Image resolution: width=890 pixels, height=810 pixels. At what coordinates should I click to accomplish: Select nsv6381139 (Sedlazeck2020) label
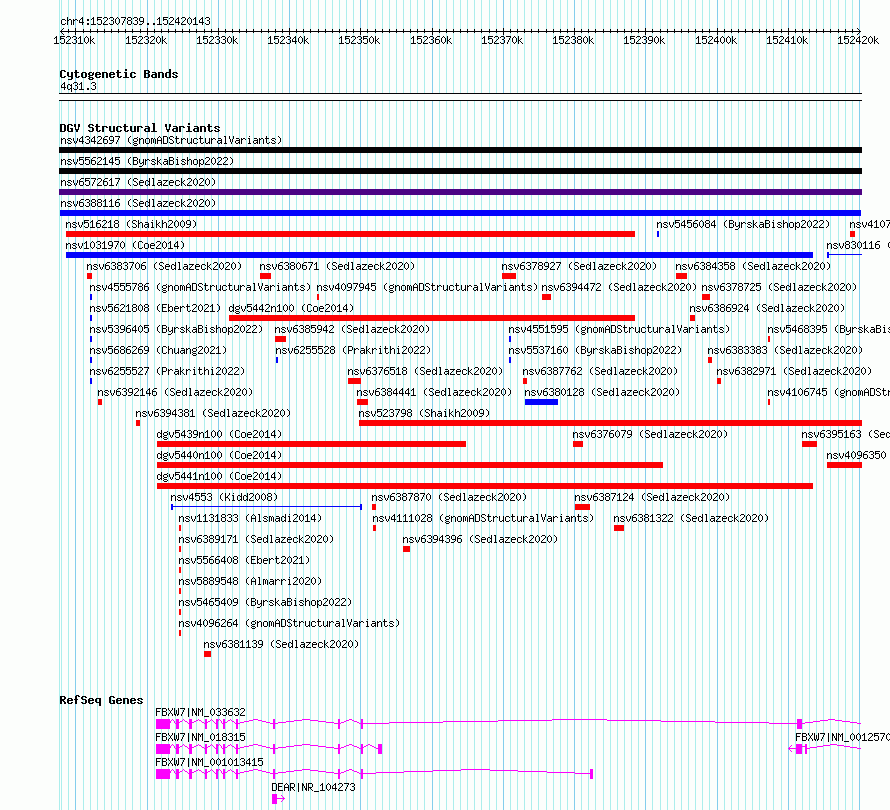tap(281, 644)
